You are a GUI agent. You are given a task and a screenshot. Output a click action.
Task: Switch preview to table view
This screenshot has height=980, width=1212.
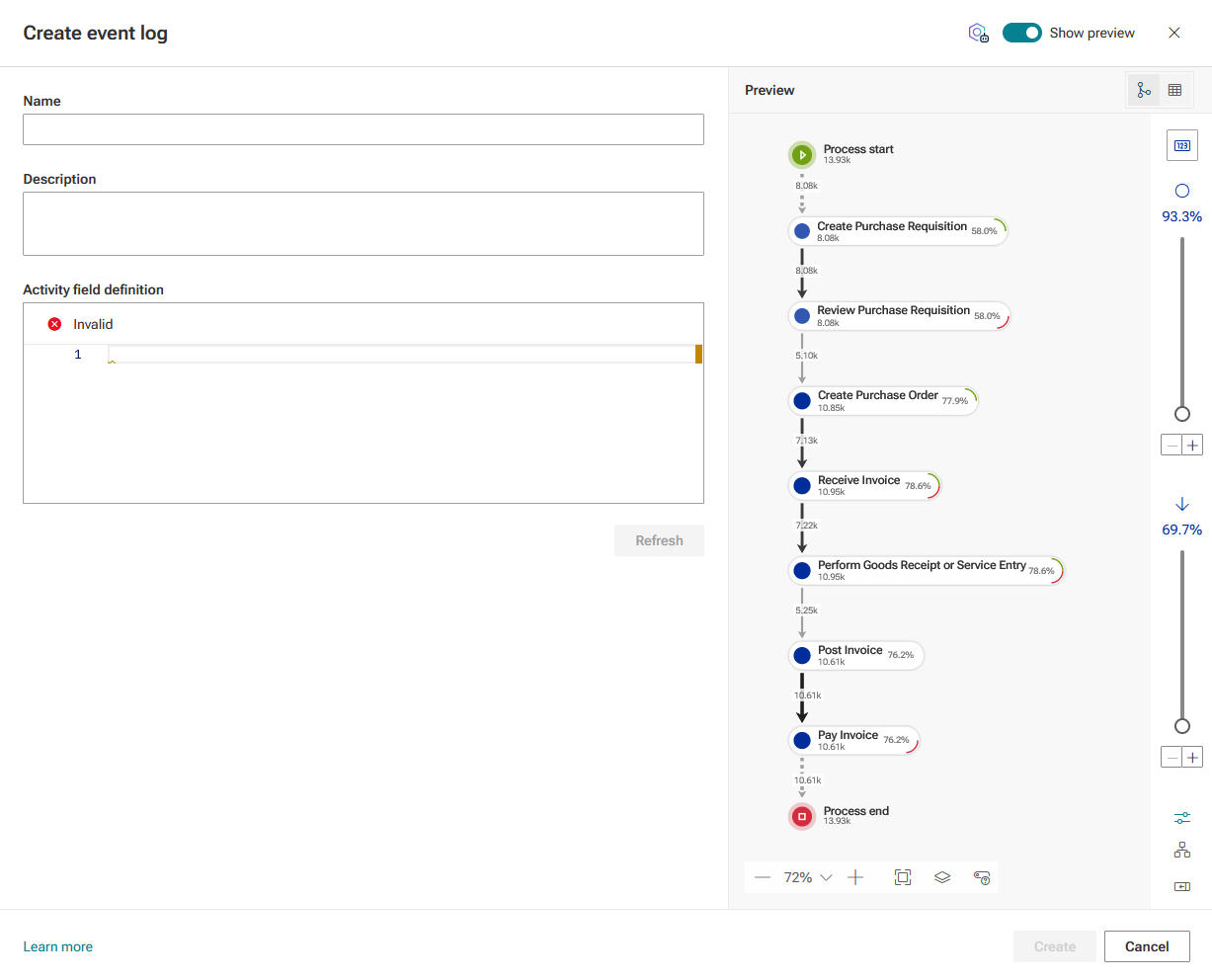coord(1175,90)
